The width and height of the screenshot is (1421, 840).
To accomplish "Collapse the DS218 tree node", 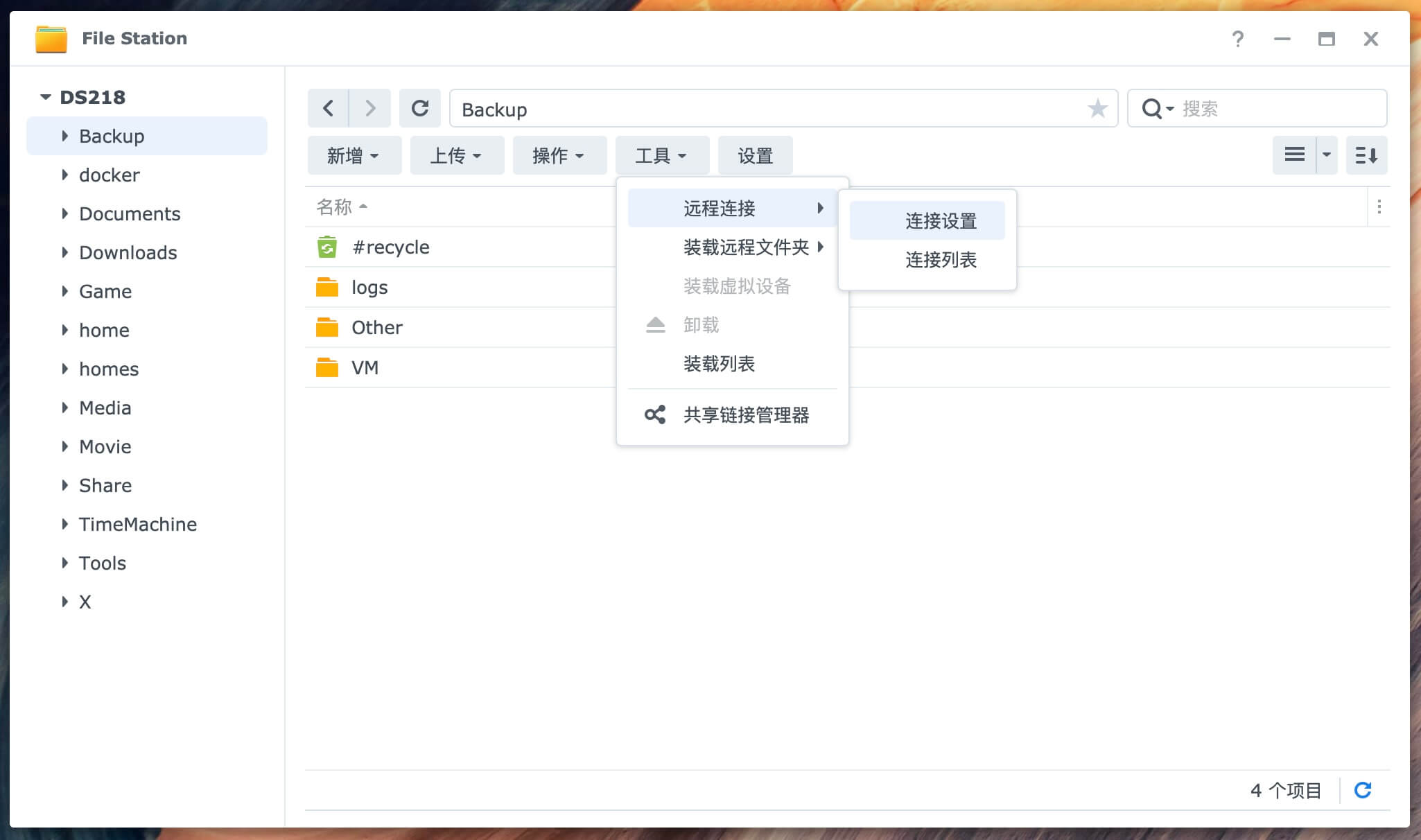I will click(46, 97).
